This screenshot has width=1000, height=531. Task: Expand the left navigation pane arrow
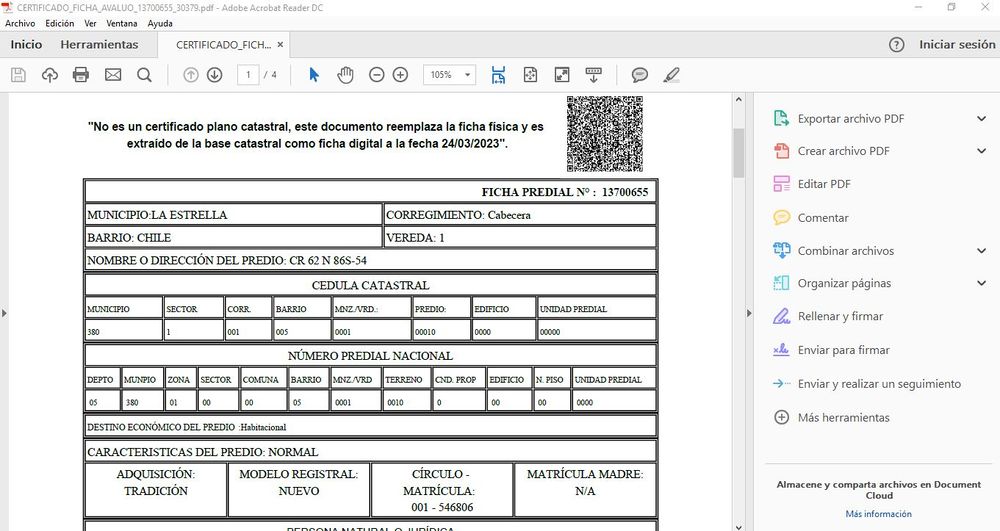point(4,313)
